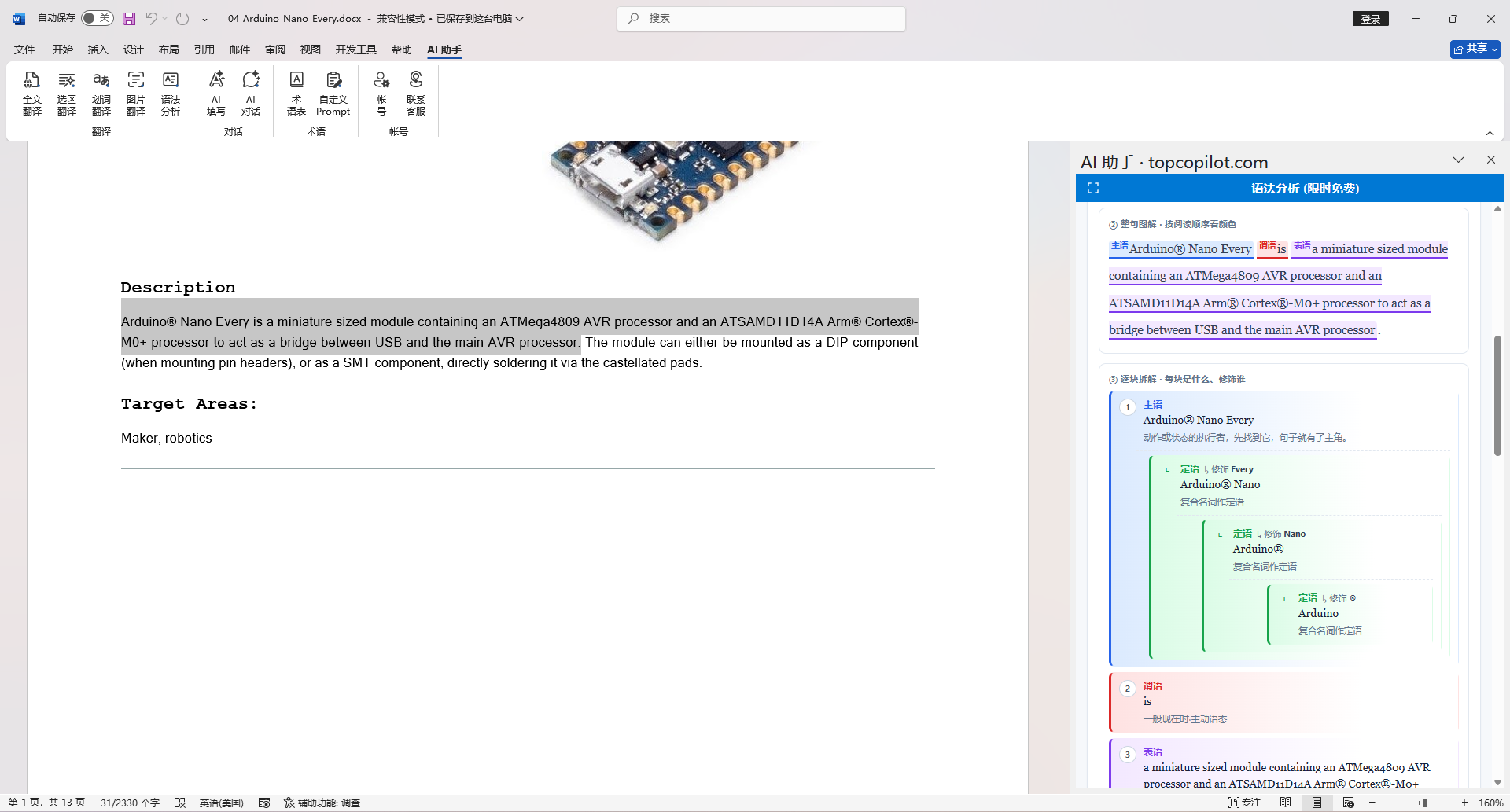
Task: Select the 选区翻译 selection translate tool
Action: (67, 94)
